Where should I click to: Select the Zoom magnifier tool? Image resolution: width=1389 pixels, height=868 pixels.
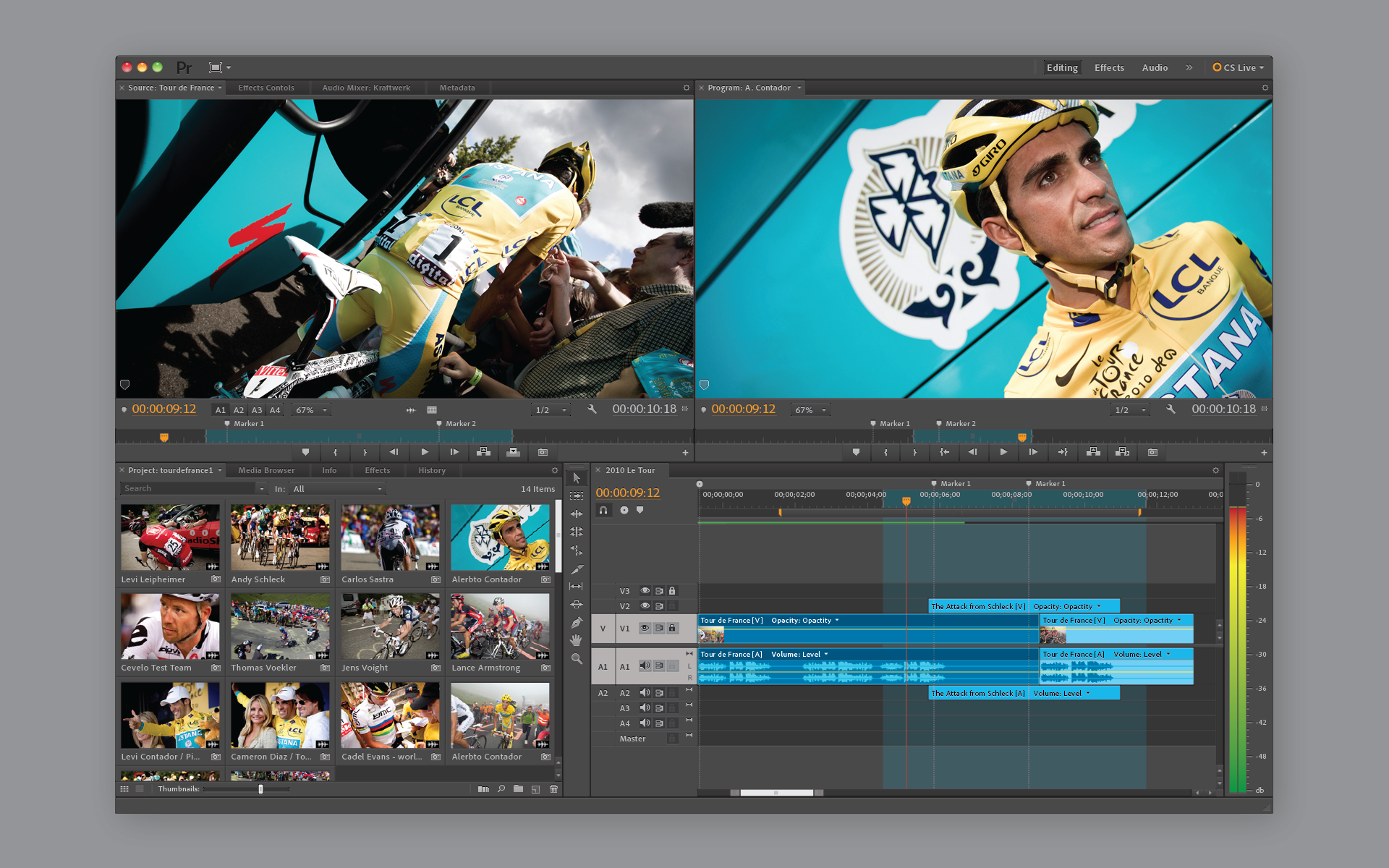click(577, 659)
